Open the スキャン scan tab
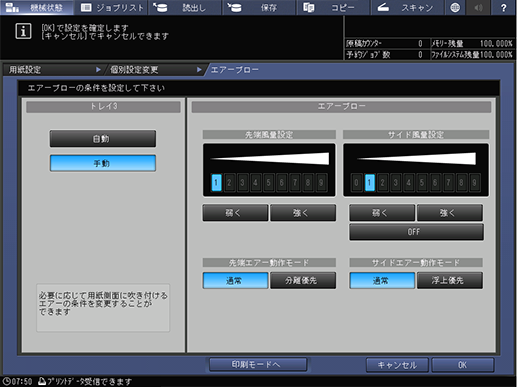517x387 pixels. pos(407,7)
